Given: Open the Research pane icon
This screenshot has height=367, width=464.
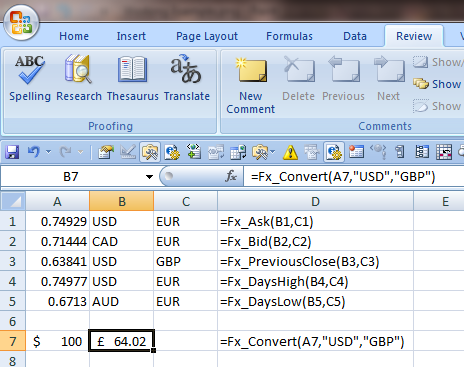Looking at the screenshot, I should pos(79,78).
